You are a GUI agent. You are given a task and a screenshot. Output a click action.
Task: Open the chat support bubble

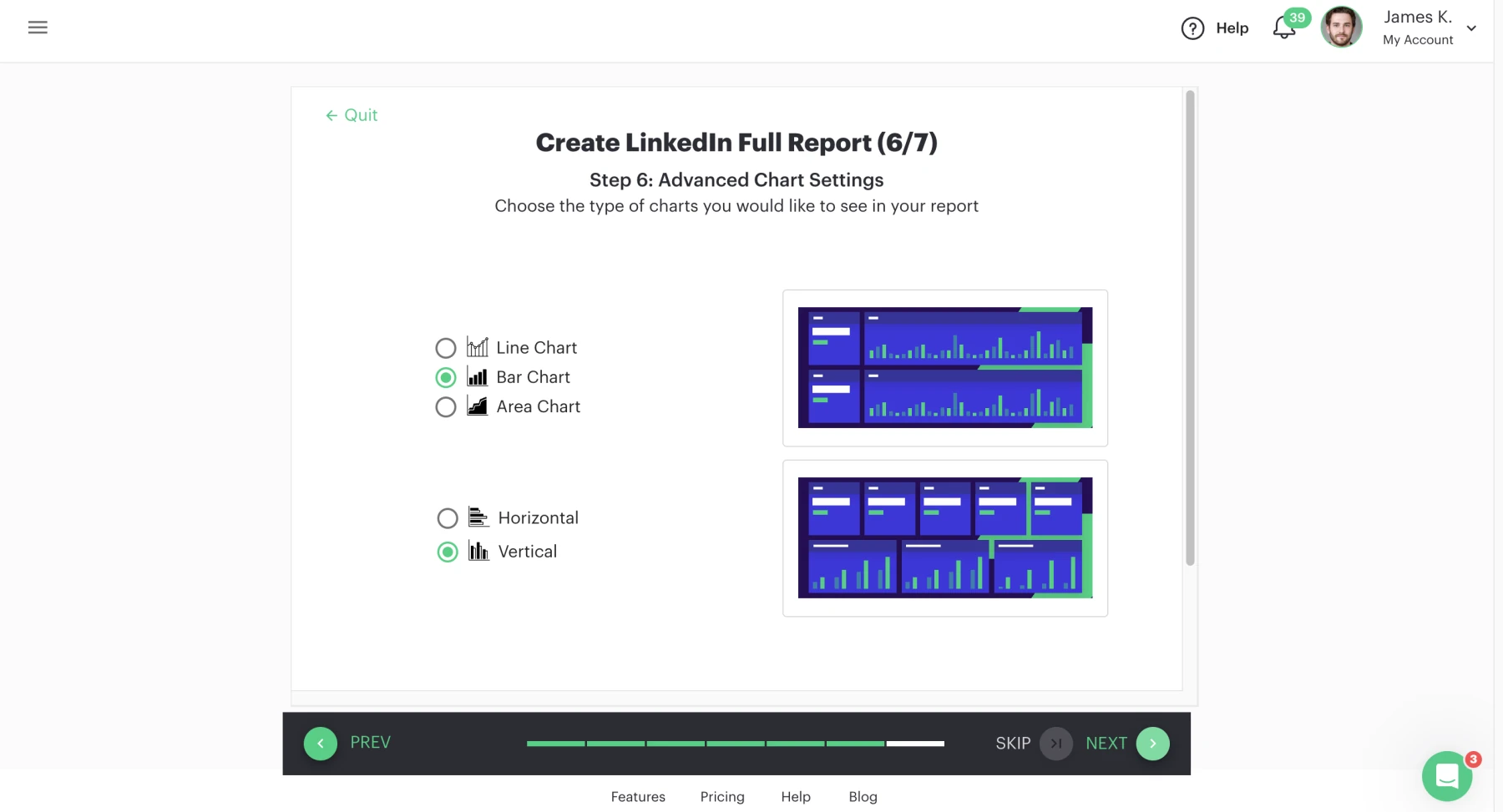click(x=1447, y=776)
